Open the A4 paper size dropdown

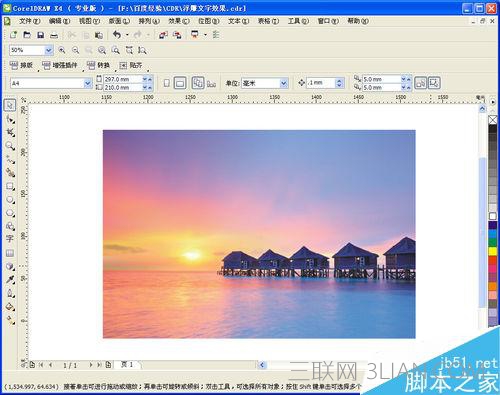[x=88, y=83]
